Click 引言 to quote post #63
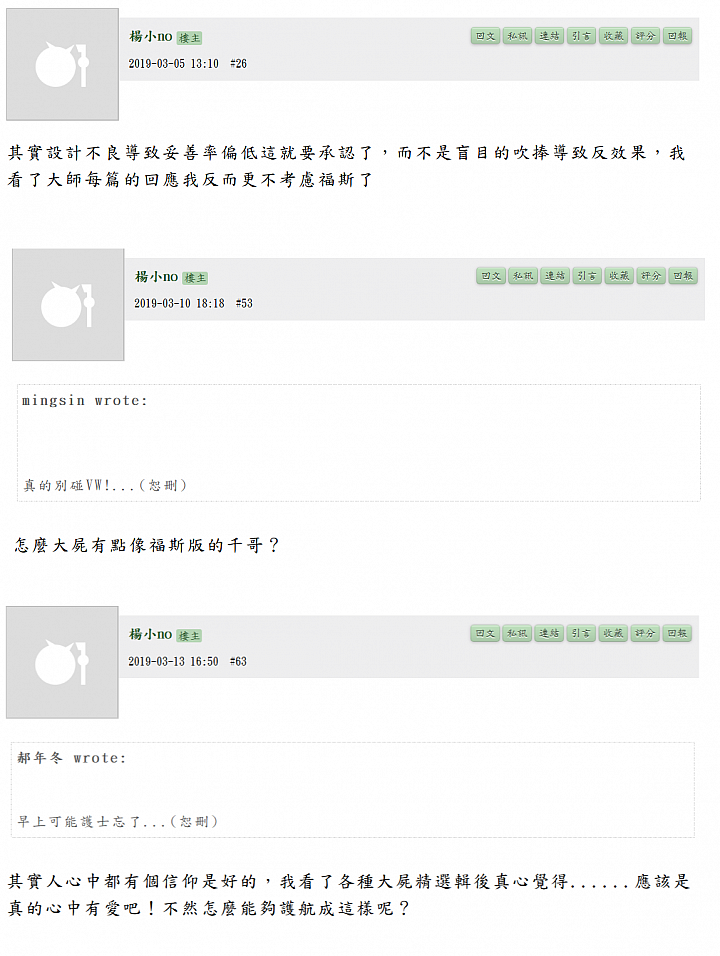This screenshot has height=956, width=720. tap(581, 633)
